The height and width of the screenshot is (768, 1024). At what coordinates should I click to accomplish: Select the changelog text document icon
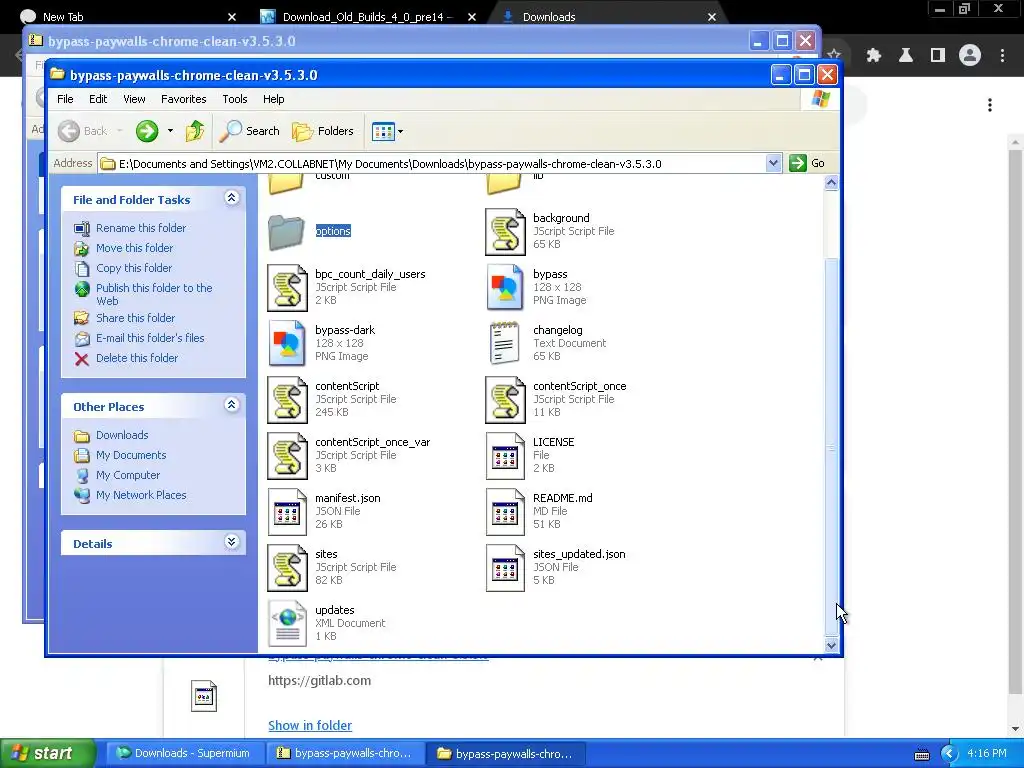(x=505, y=344)
